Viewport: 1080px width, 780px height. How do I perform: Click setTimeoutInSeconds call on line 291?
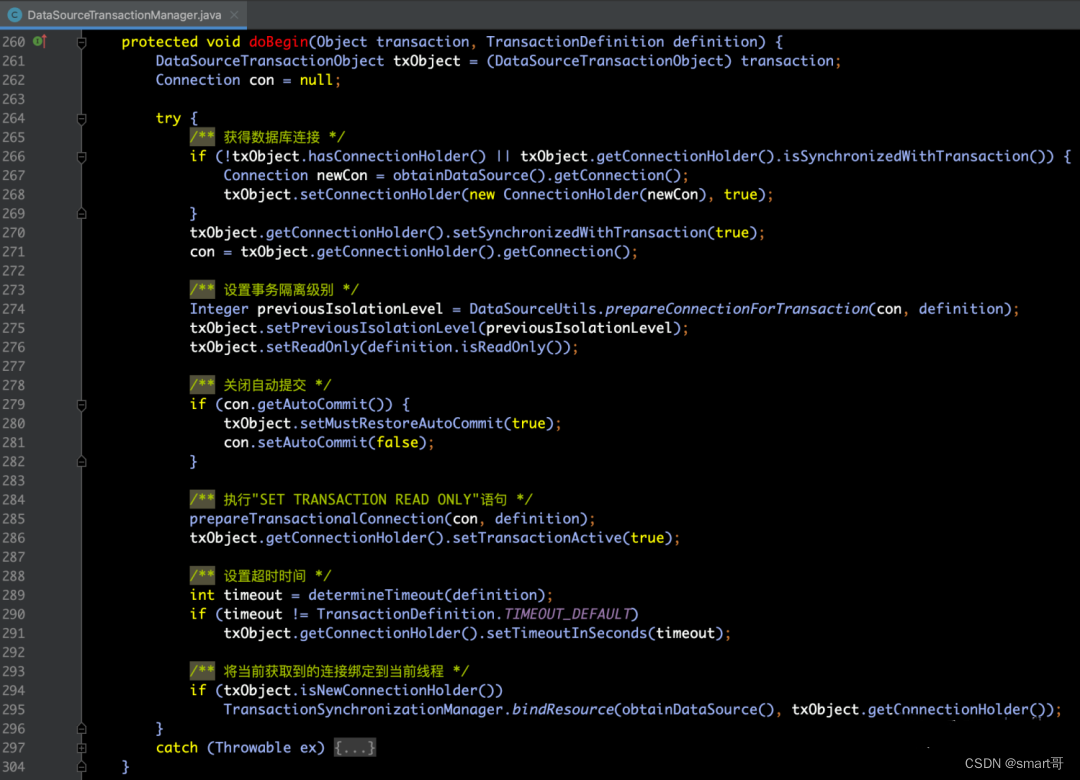(566, 633)
